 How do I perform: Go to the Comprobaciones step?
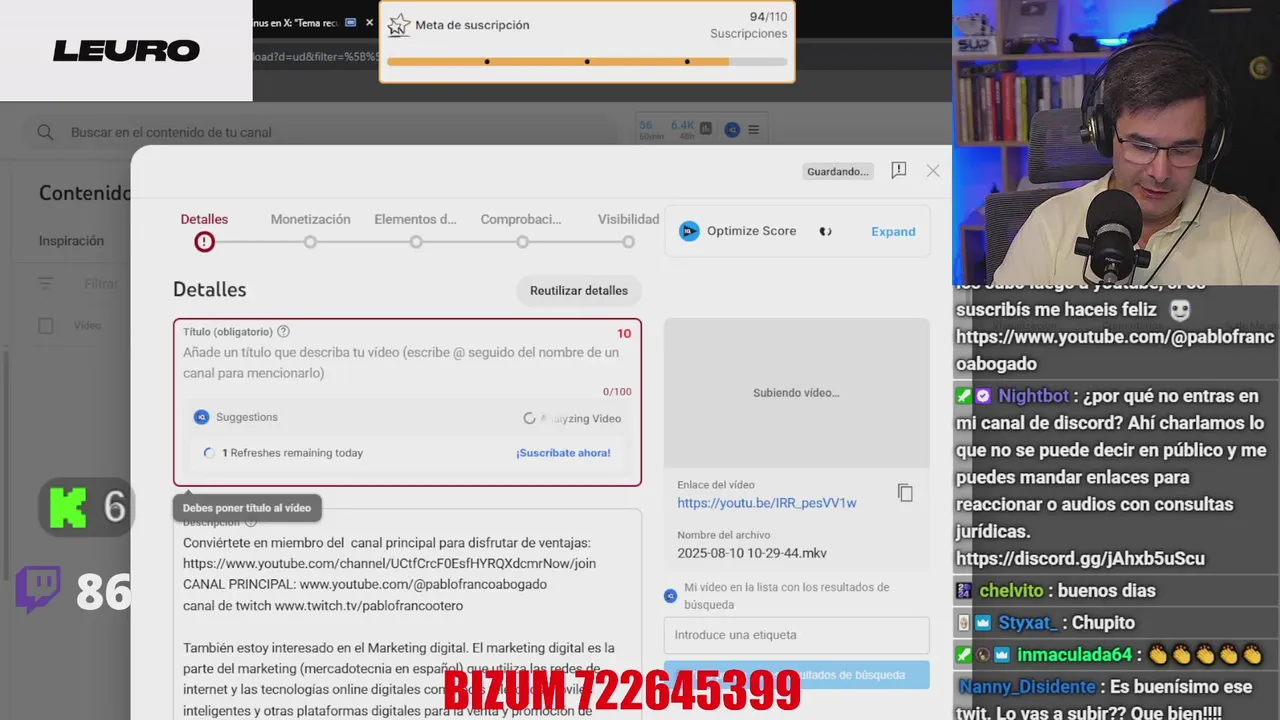tap(521, 230)
